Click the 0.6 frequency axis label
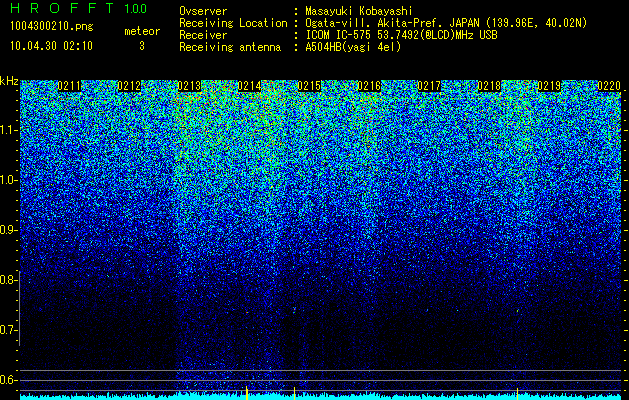 point(7,380)
